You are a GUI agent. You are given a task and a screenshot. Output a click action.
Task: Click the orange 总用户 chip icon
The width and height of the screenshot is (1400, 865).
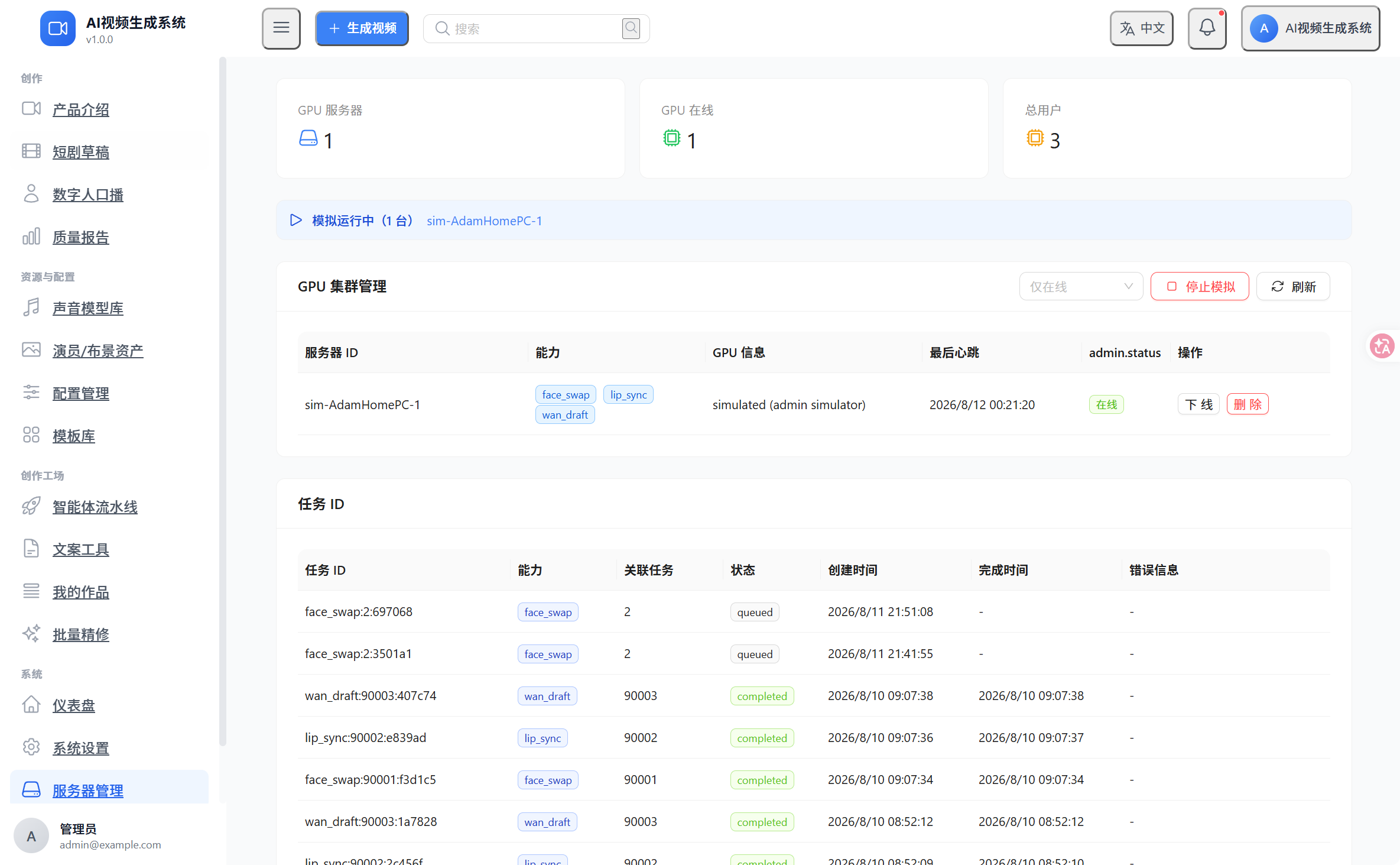tap(1035, 138)
